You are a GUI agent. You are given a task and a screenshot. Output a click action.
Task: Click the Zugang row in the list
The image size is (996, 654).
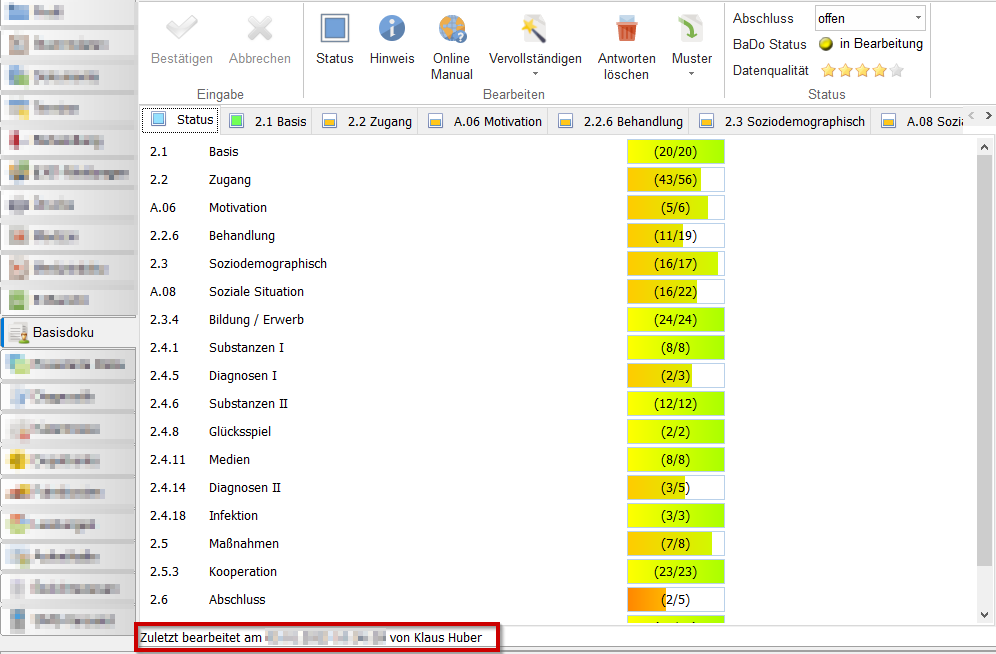pyautogui.click(x=230, y=180)
